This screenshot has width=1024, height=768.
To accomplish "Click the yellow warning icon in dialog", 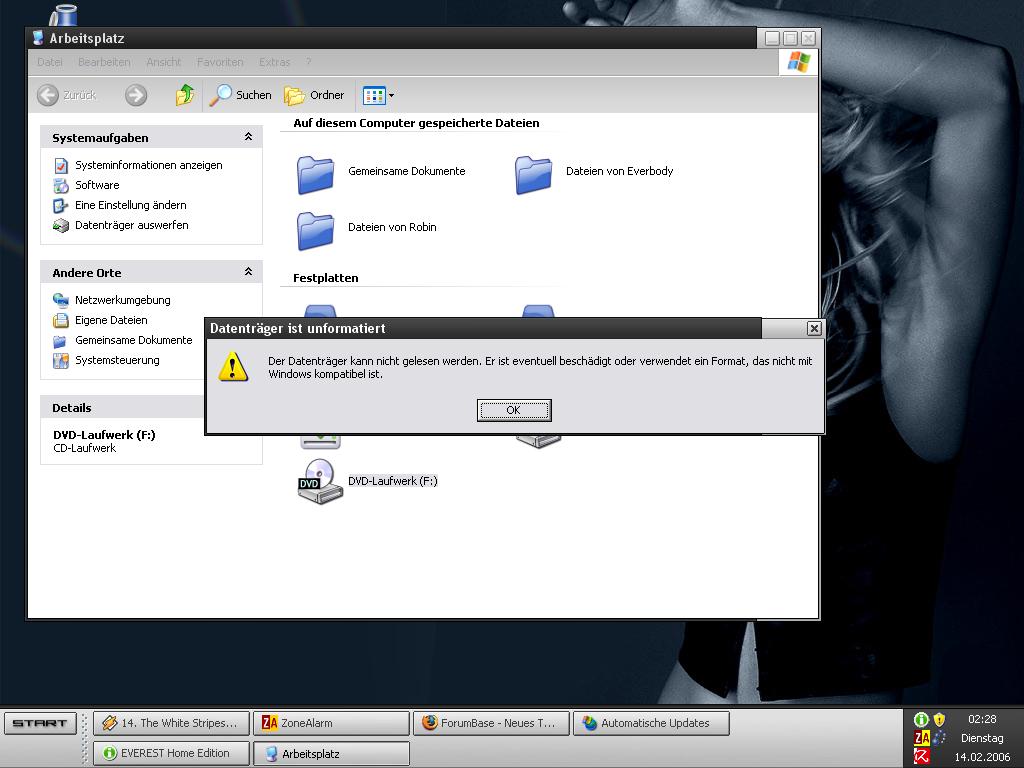I will click(233, 366).
